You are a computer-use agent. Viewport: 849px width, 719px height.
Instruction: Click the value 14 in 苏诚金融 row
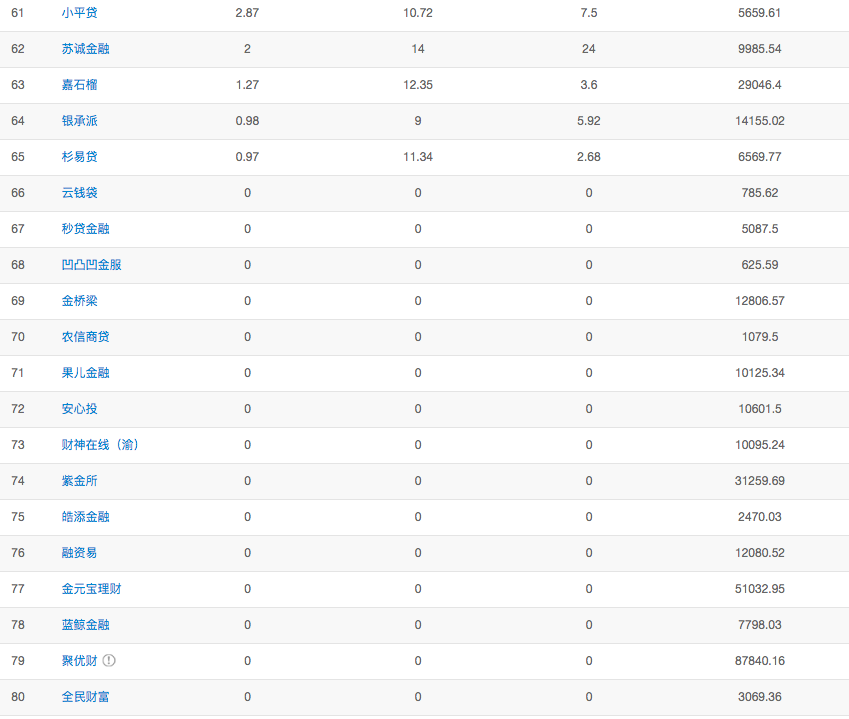[418, 49]
